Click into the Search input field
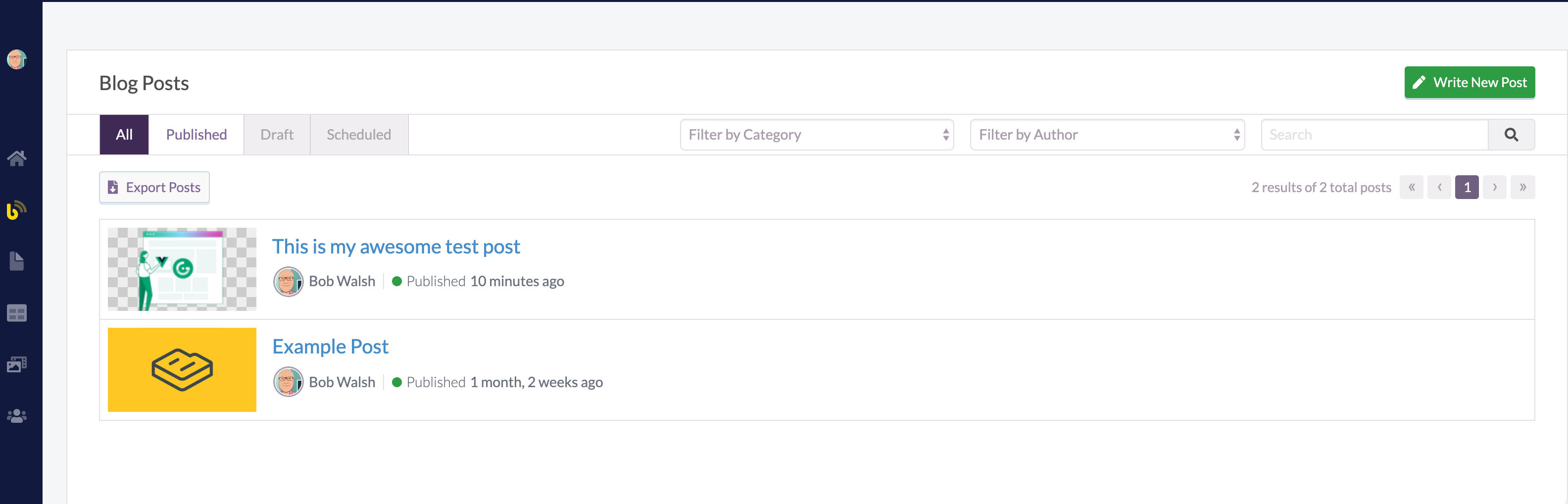The image size is (1568, 504). pyautogui.click(x=1374, y=135)
